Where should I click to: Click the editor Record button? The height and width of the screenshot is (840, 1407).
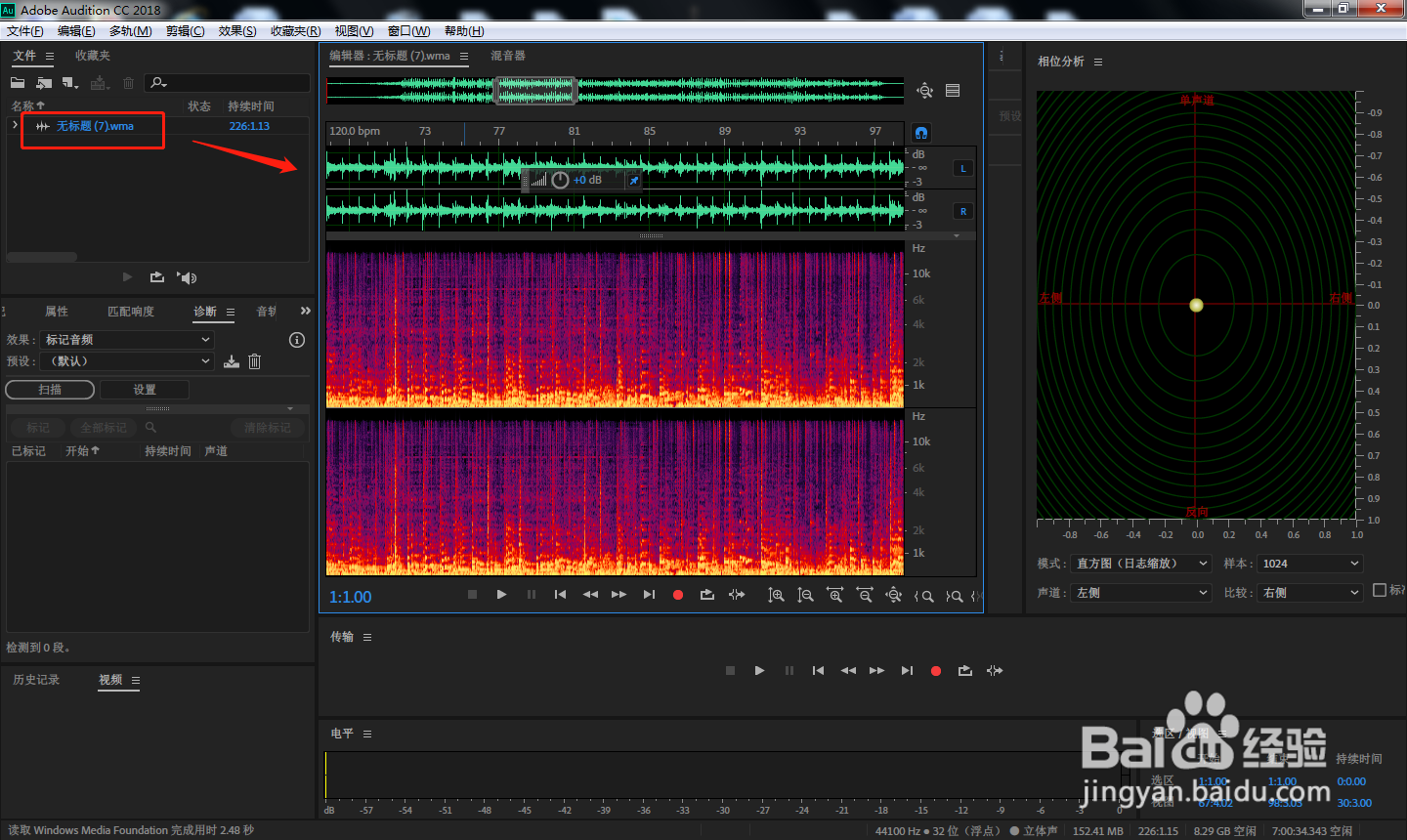coord(678,595)
